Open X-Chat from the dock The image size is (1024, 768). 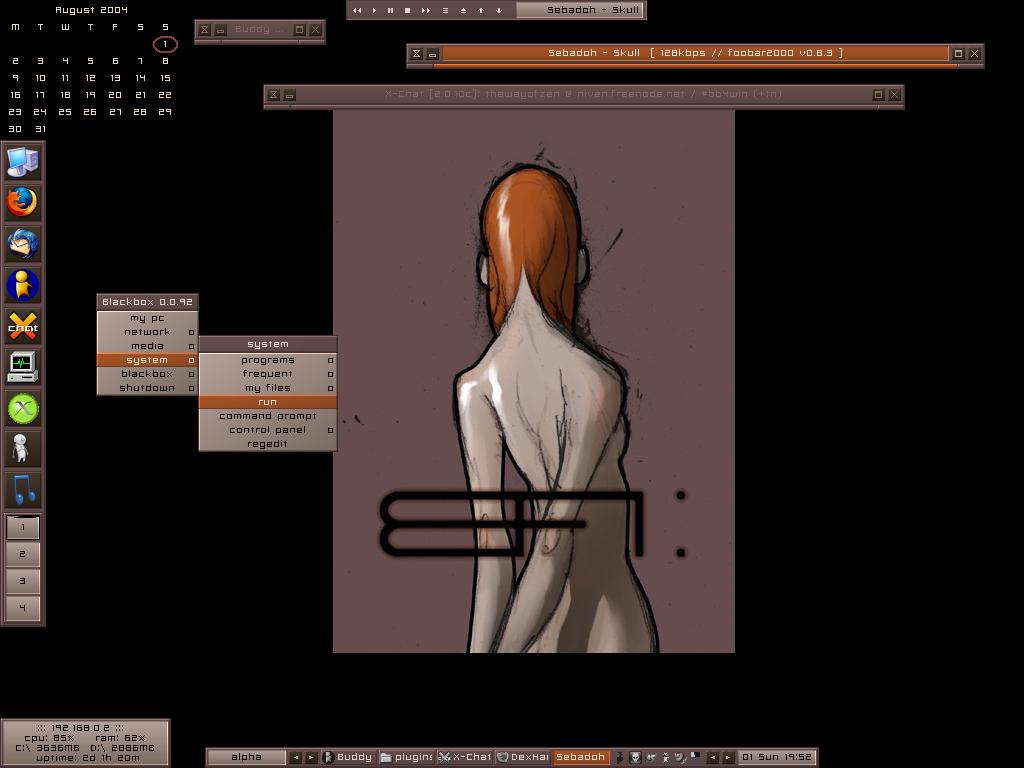(x=23, y=326)
